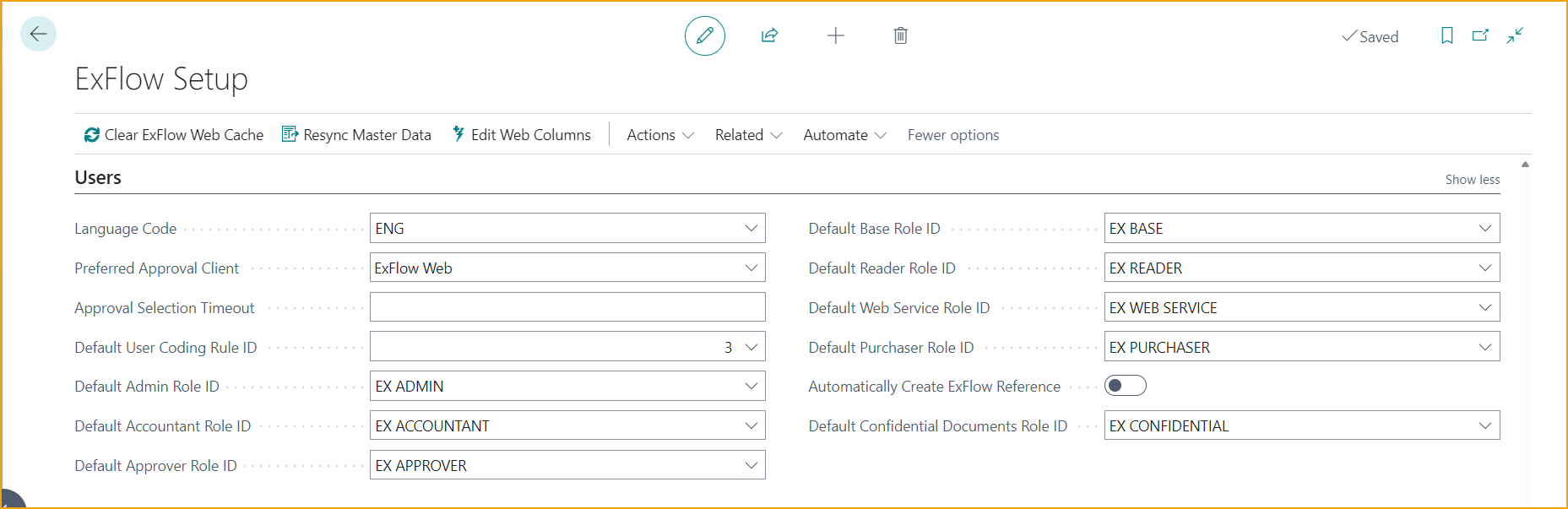The width and height of the screenshot is (1568, 509).
Task: Expand Default Confidential Documents Role ID dropdown arrow
Action: [1485, 425]
